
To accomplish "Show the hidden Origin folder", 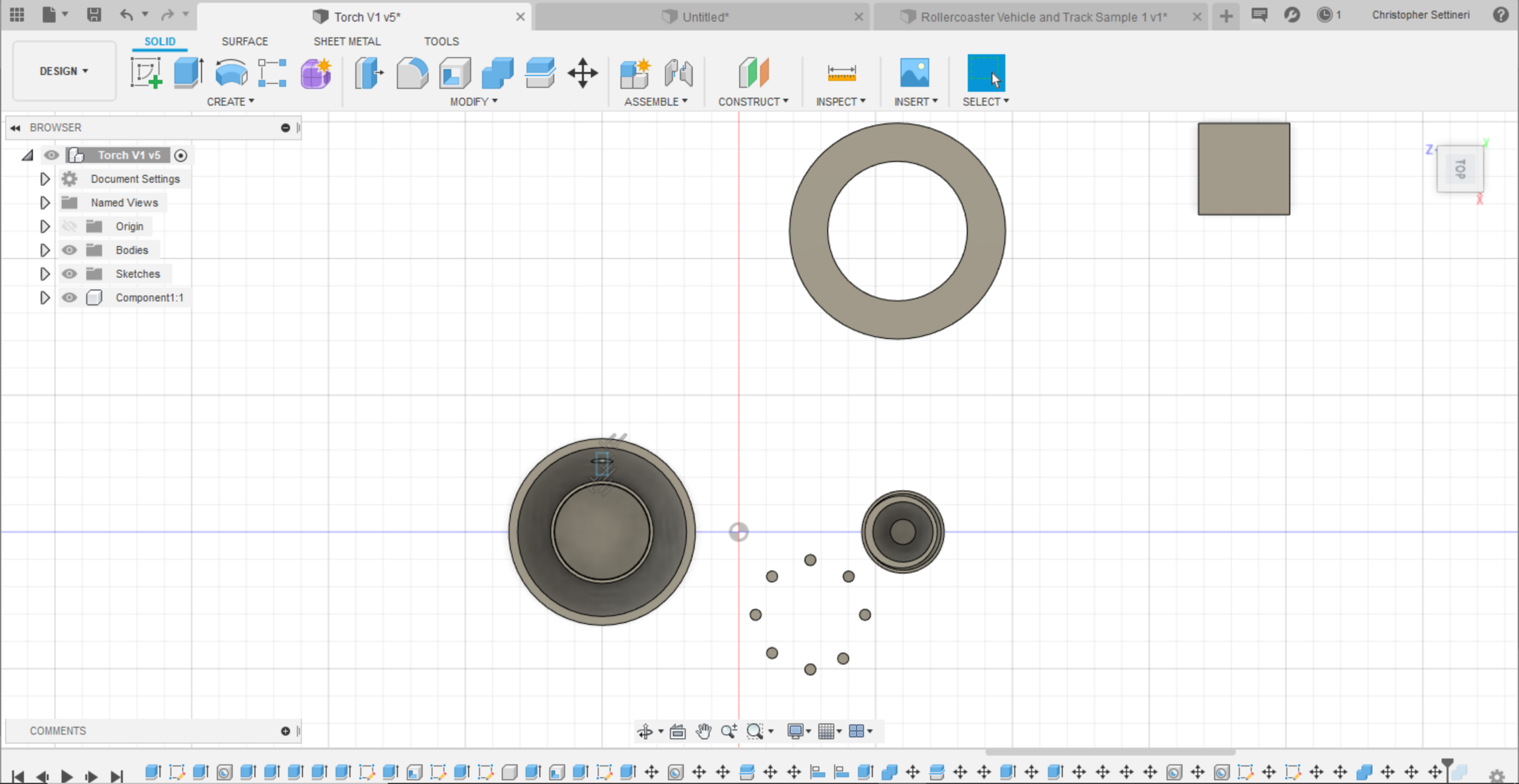I will point(69,227).
